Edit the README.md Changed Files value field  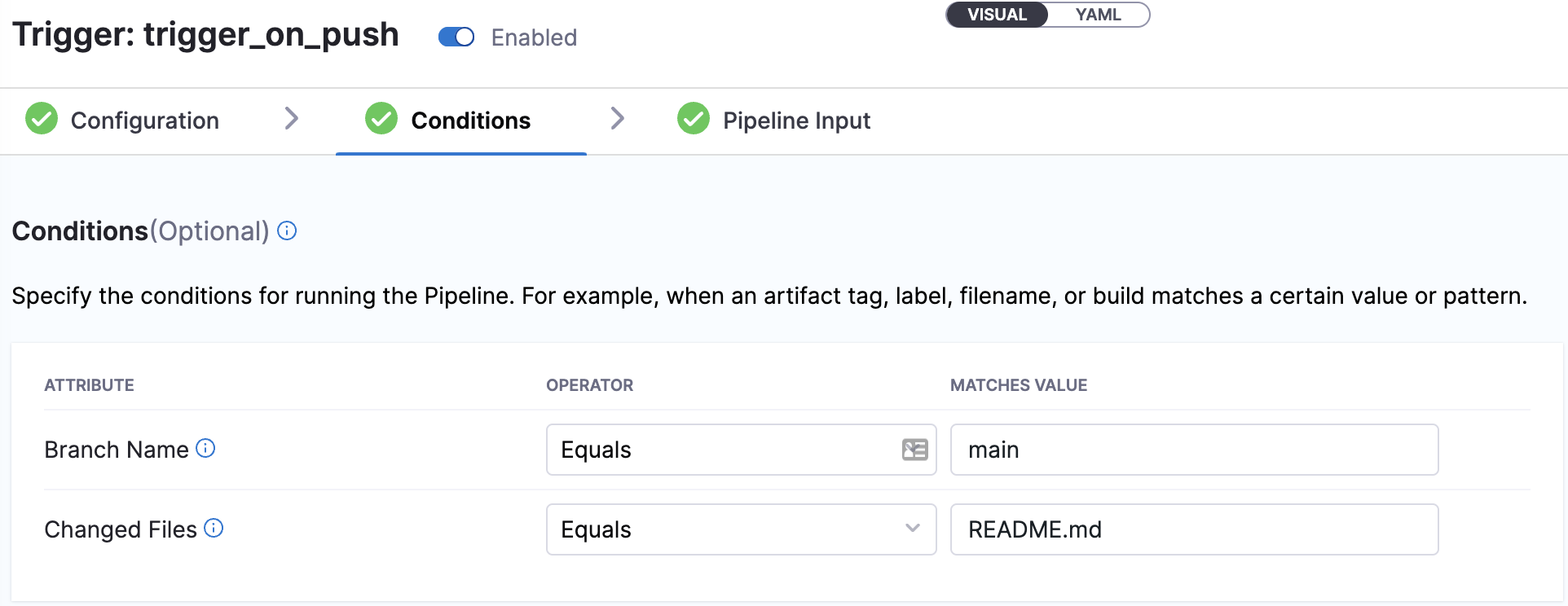pos(1194,529)
